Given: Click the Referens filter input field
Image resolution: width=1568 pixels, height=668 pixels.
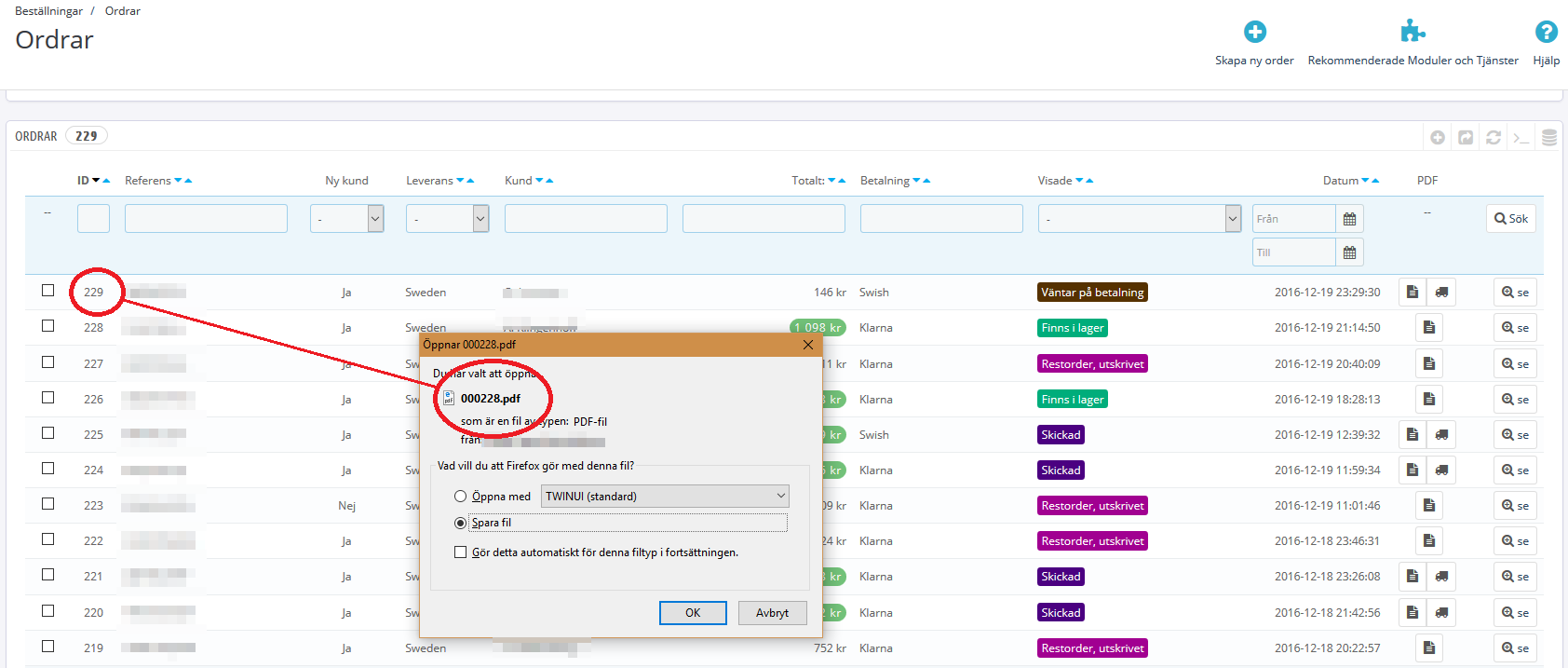Looking at the screenshot, I should click(x=206, y=219).
